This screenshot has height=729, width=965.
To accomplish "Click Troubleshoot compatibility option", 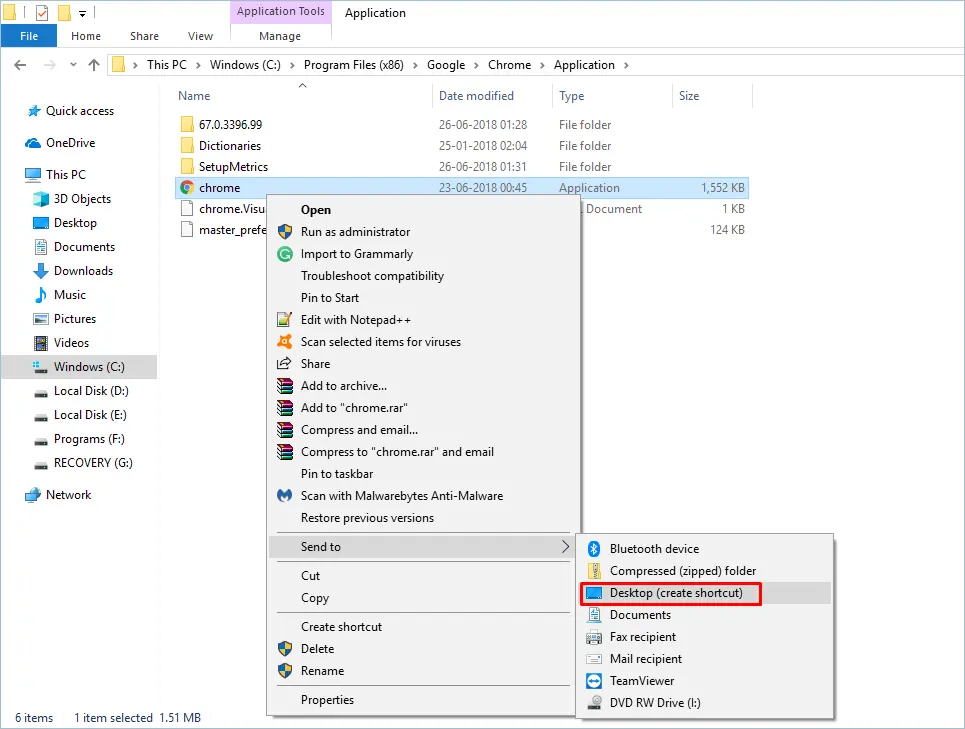I will click(370, 275).
